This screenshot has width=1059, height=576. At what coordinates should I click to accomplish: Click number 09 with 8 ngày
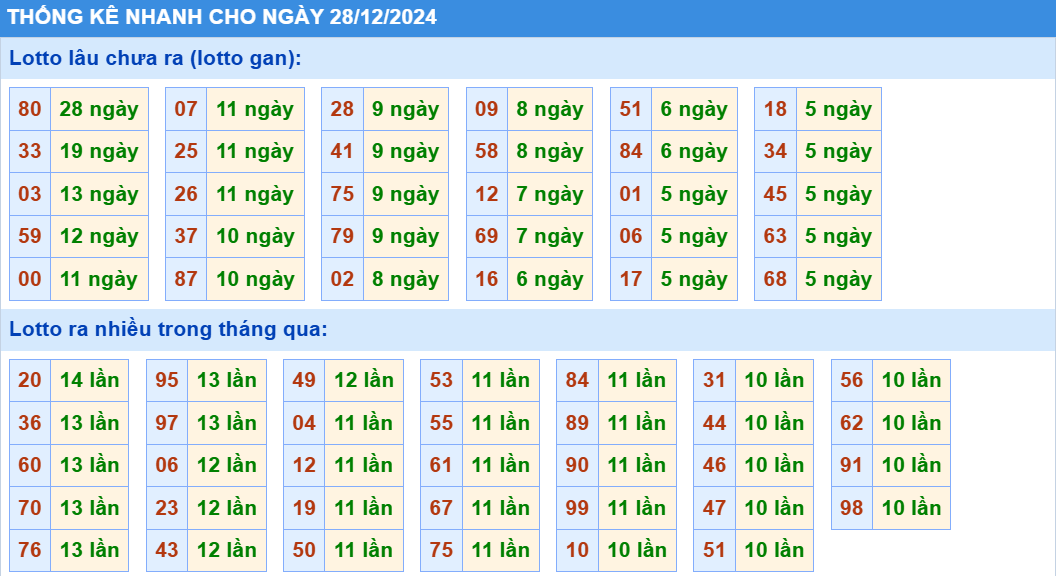pyautogui.click(x=486, y=109)
